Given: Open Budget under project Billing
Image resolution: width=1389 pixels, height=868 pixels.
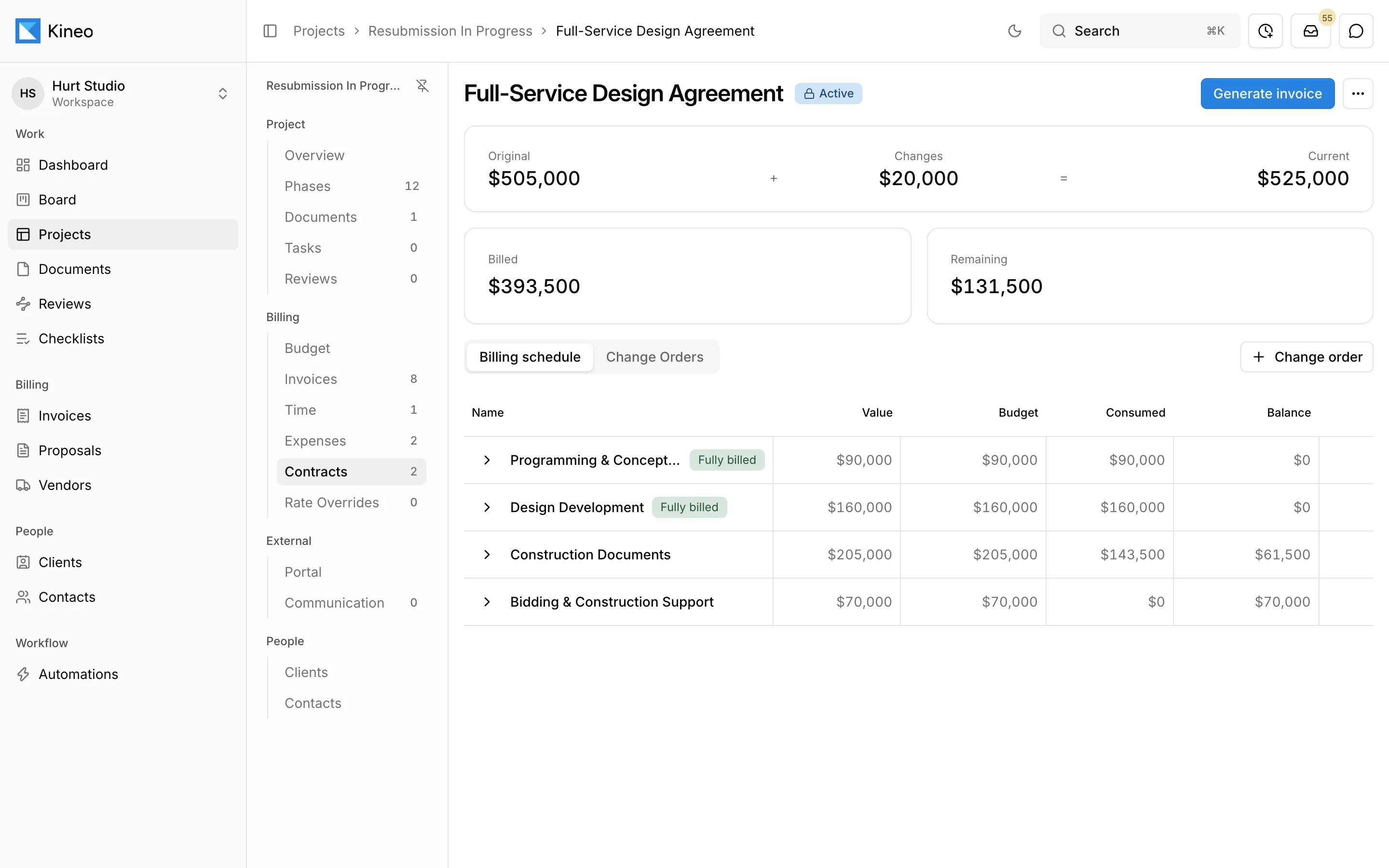Looking at the screenshot, I should pos(351,349).
